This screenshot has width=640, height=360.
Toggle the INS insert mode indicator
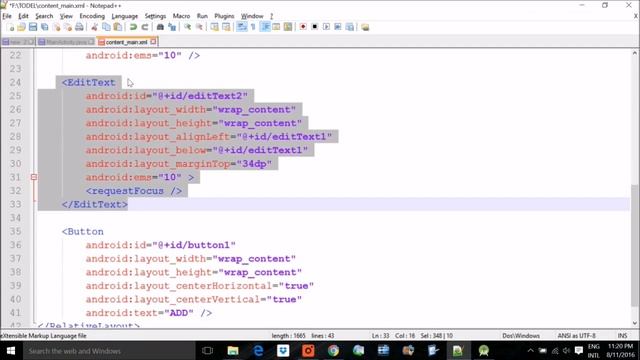coord(622,336)
